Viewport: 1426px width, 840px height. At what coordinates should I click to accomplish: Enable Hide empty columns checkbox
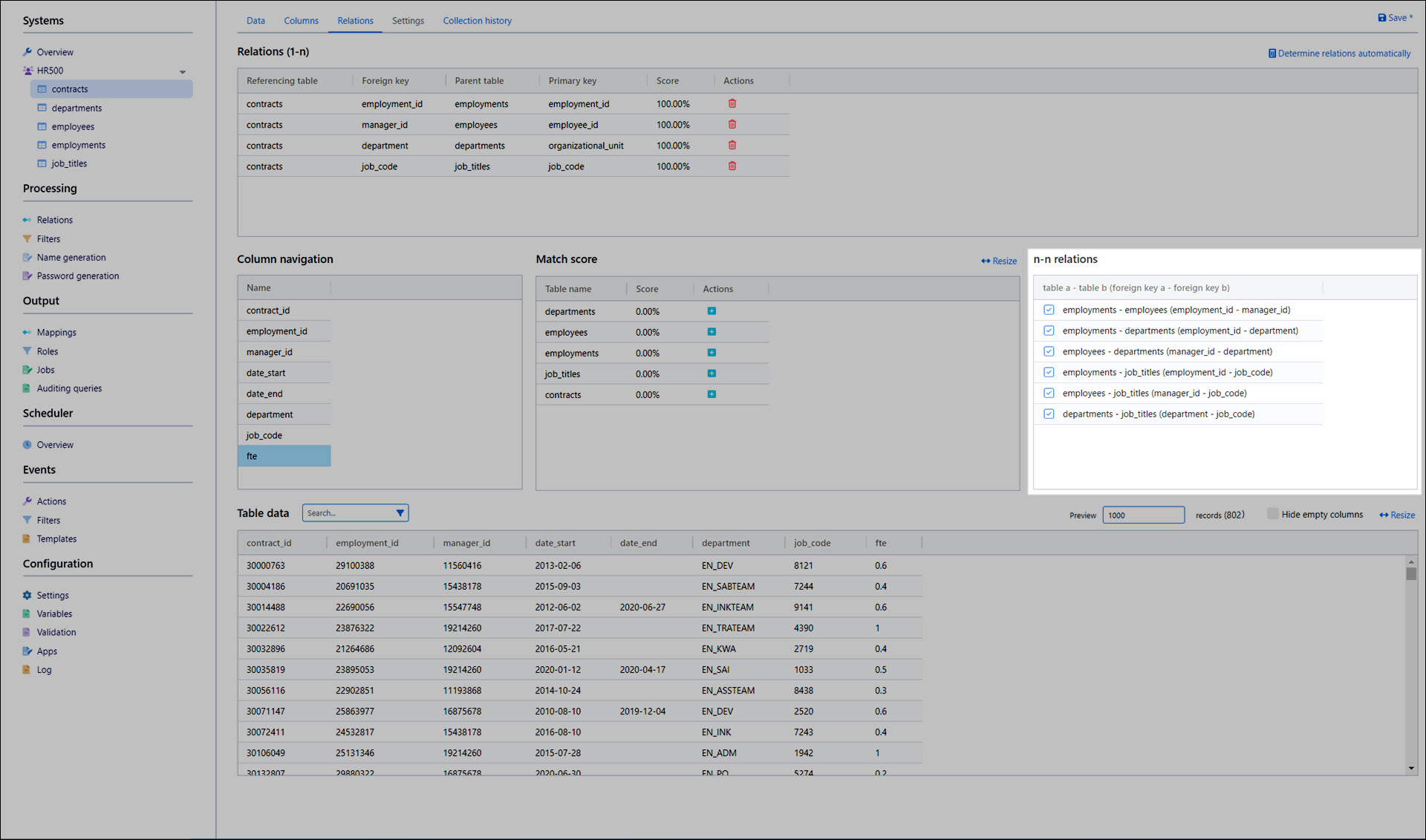1273,514
